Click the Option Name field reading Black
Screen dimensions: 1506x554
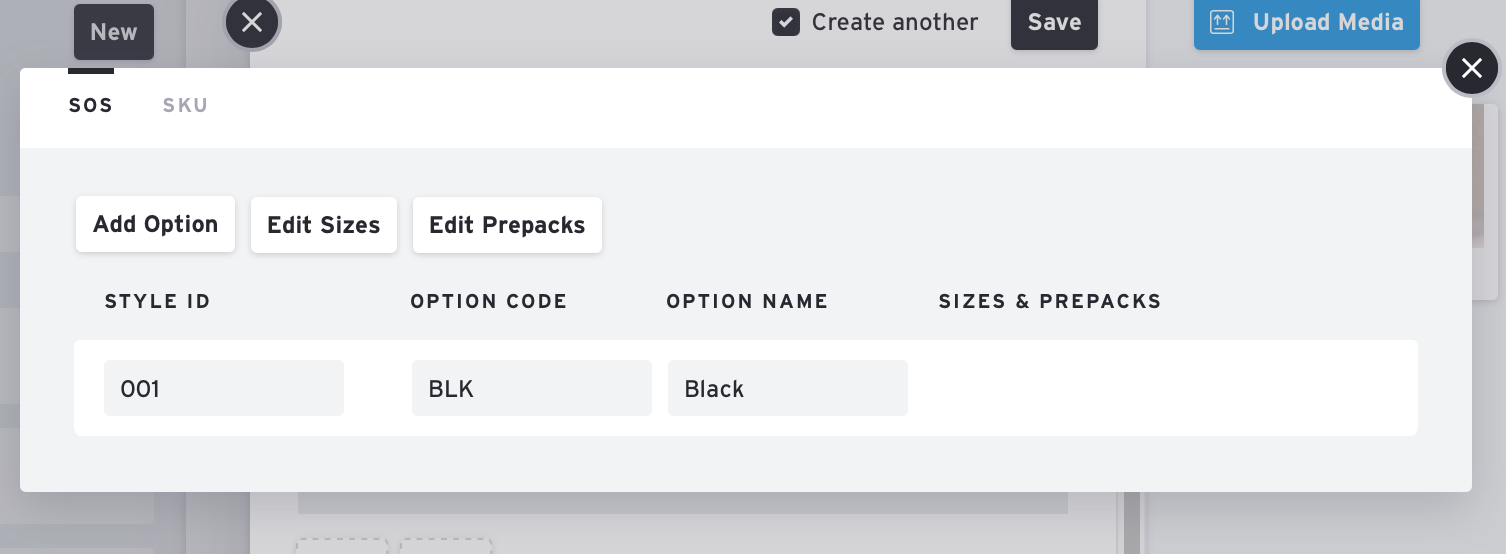point(787,388)
